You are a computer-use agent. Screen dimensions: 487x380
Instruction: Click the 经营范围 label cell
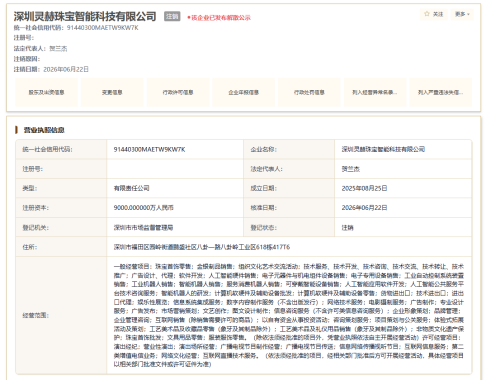click(61, 315)
